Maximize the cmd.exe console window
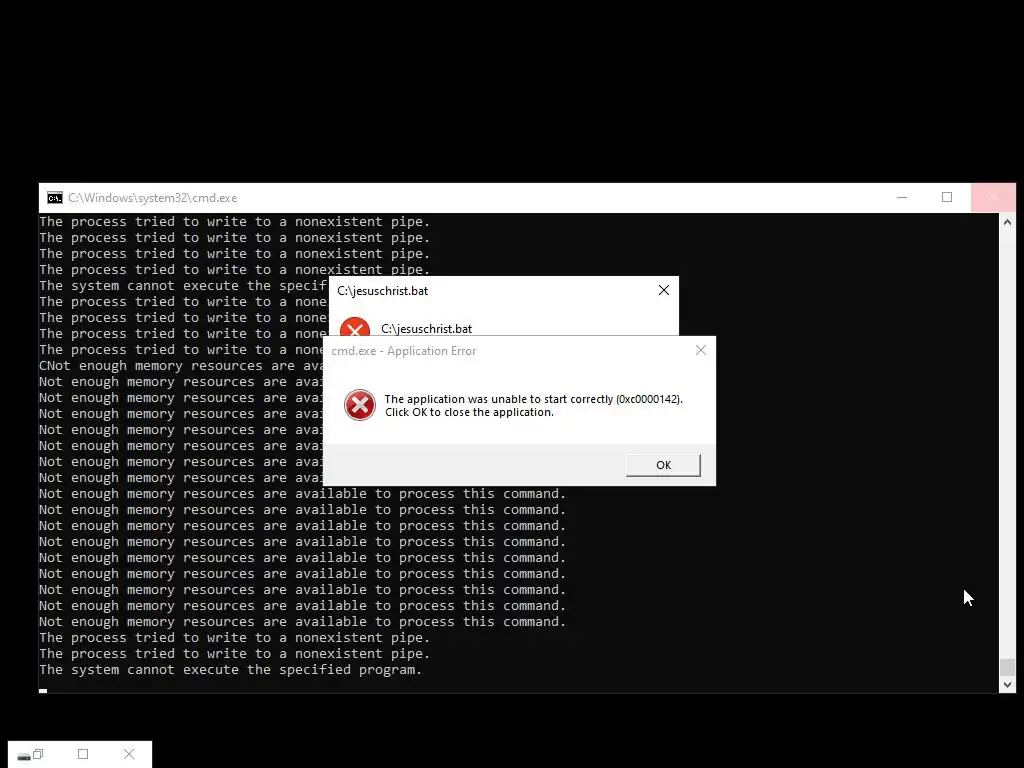1024x768 pixels. pos(947,197)
